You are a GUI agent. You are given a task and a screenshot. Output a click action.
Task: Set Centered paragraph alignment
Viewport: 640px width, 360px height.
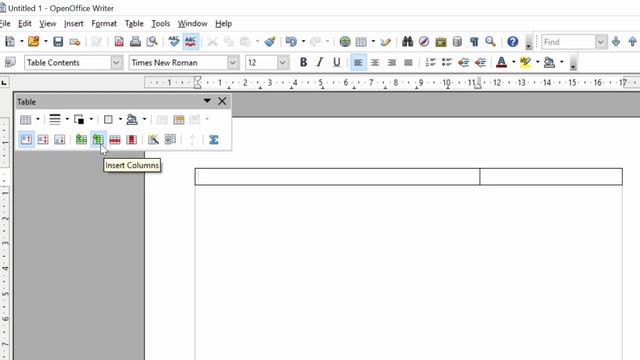tap(375, 62)
